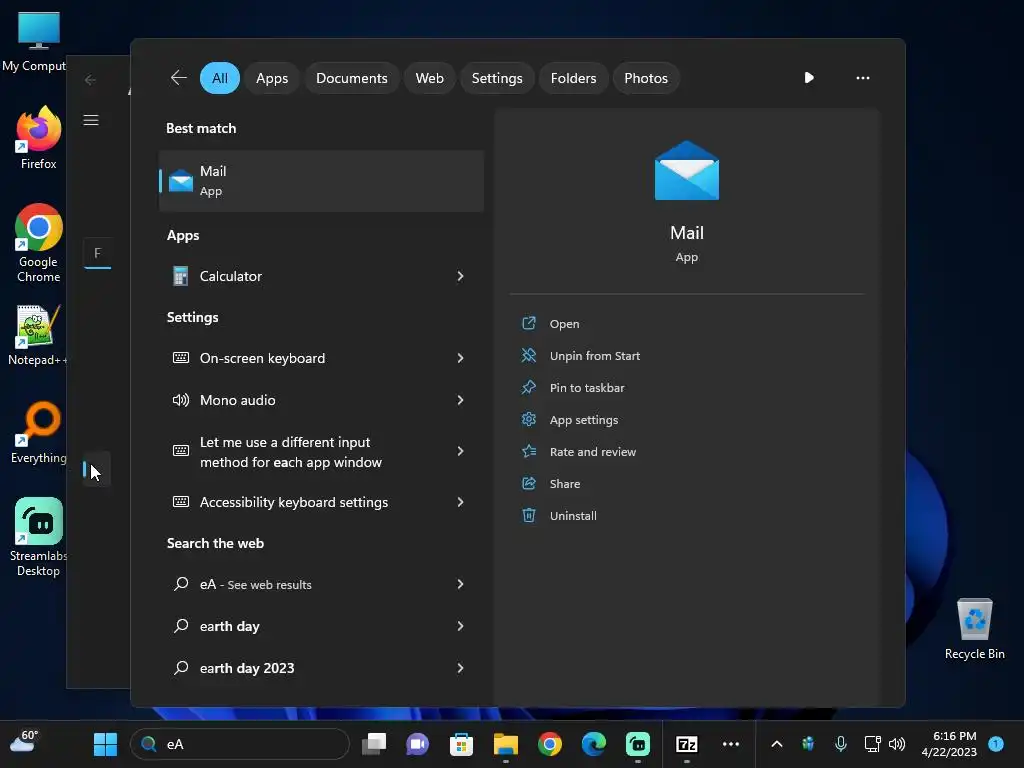Show taskbar overflow three-dots menu
Screen dimensions: 1024x768
pos(731,744)
